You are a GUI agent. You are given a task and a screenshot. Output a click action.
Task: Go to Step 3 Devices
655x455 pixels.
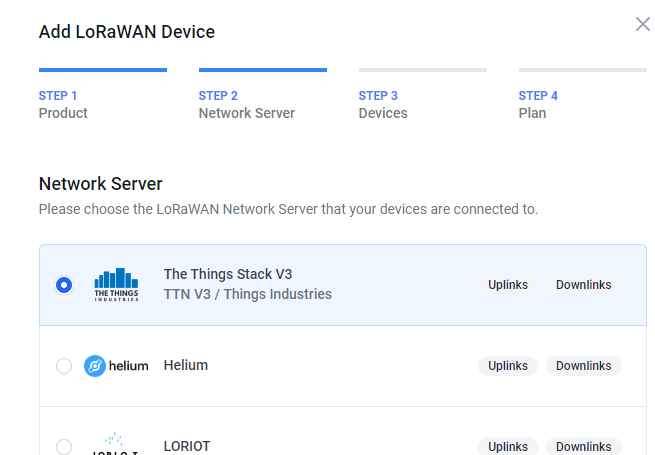tap(383, 104)
